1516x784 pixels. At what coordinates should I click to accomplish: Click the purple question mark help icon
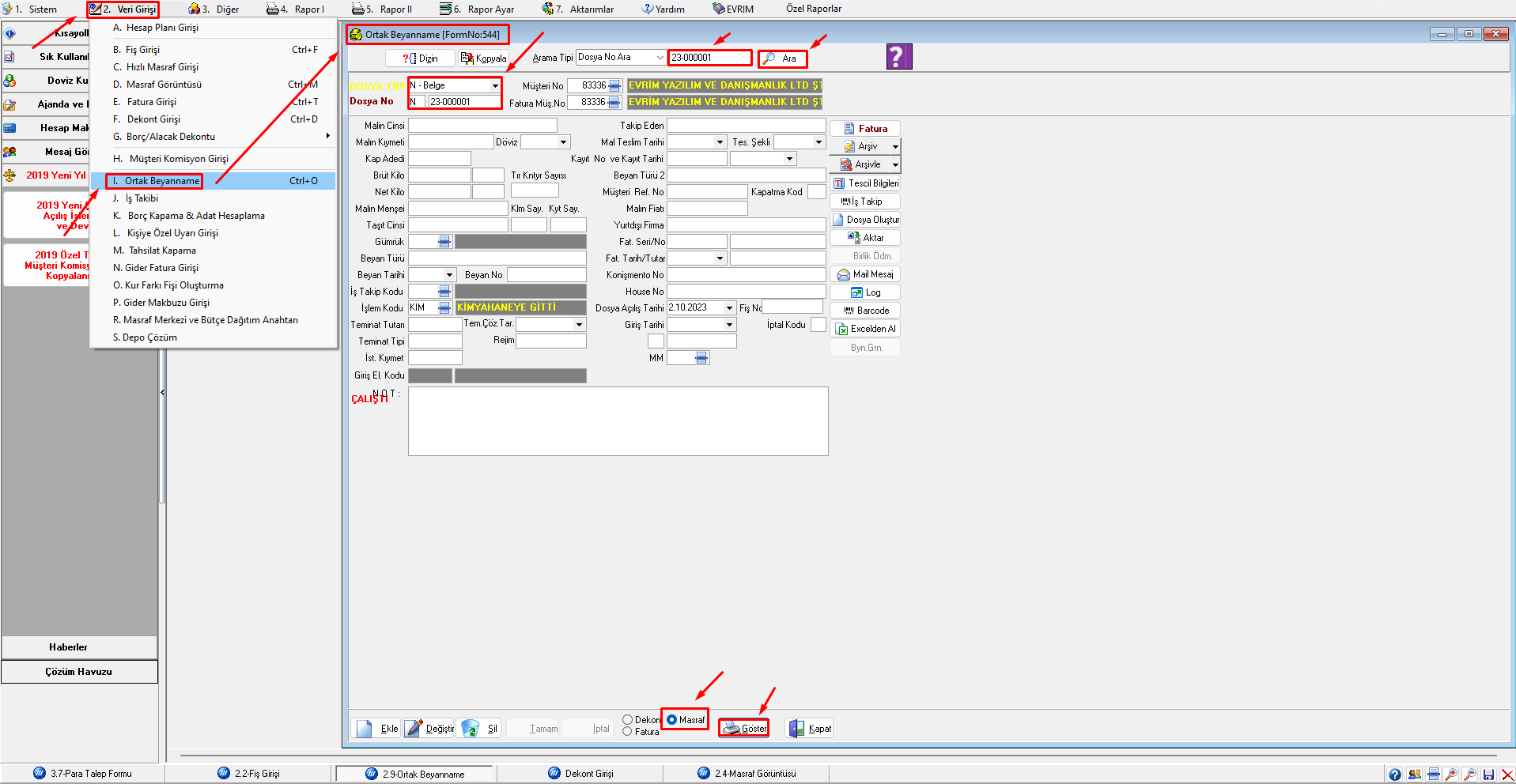[898, 57]
